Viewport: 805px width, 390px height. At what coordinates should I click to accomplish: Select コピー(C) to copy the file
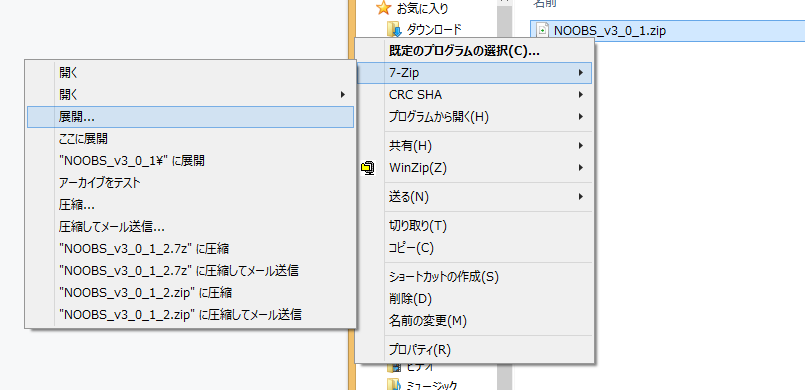474,248
